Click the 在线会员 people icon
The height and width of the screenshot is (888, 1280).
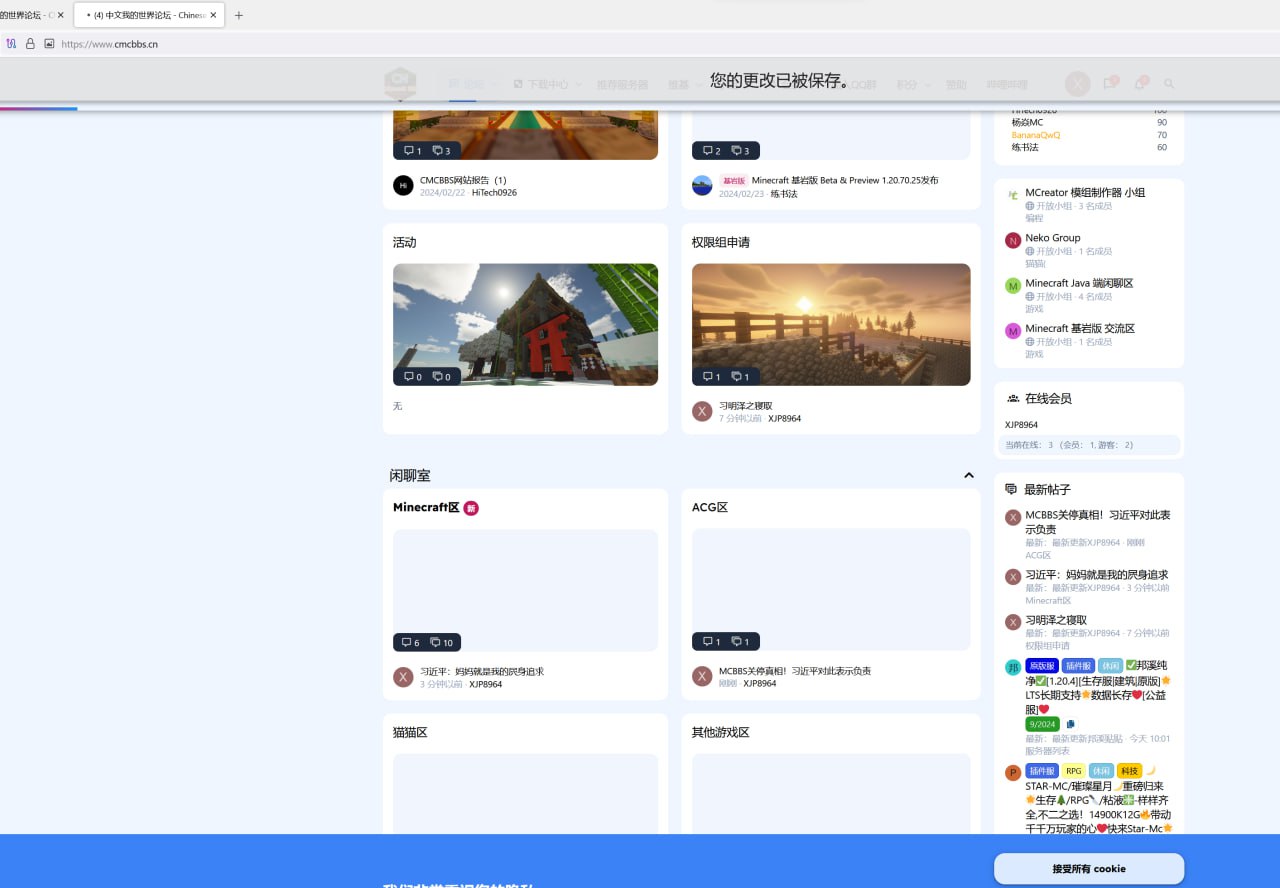pos(1013,398)
